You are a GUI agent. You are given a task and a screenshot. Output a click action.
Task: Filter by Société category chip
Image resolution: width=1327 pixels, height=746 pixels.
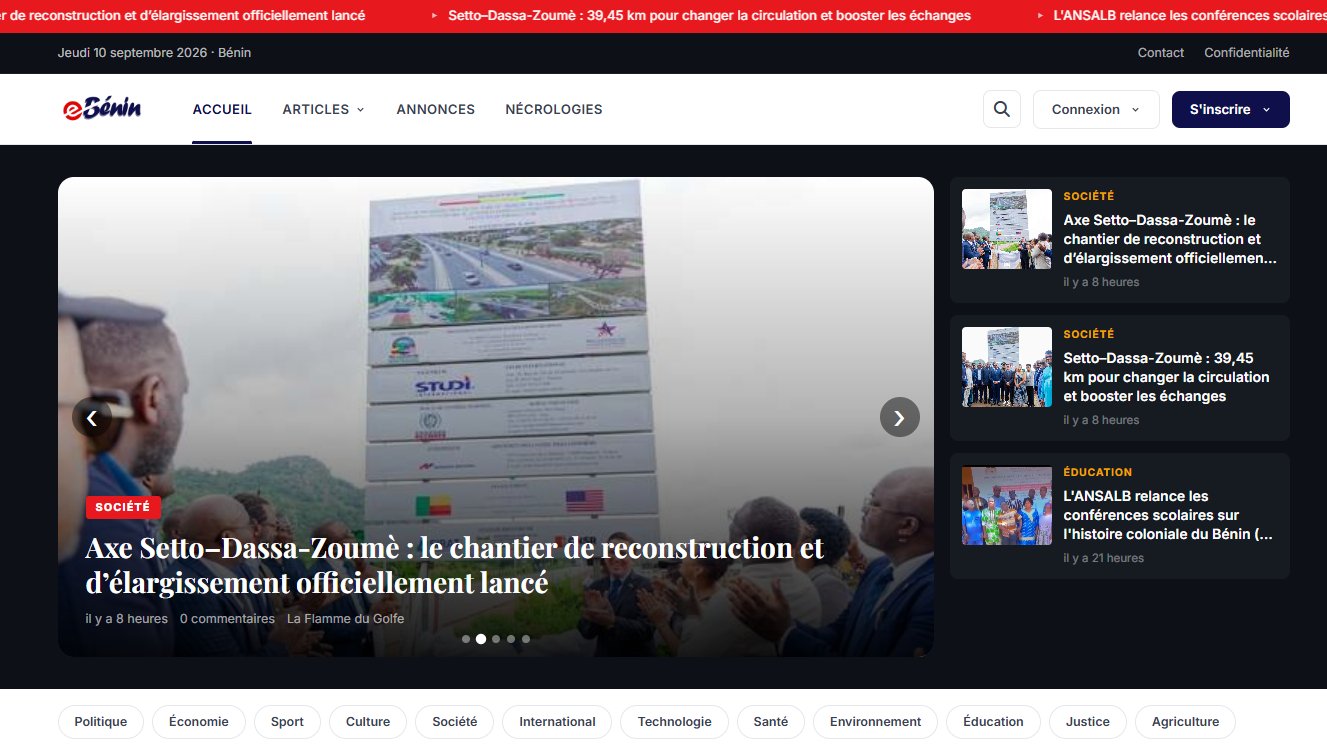[x=455, y=722]
